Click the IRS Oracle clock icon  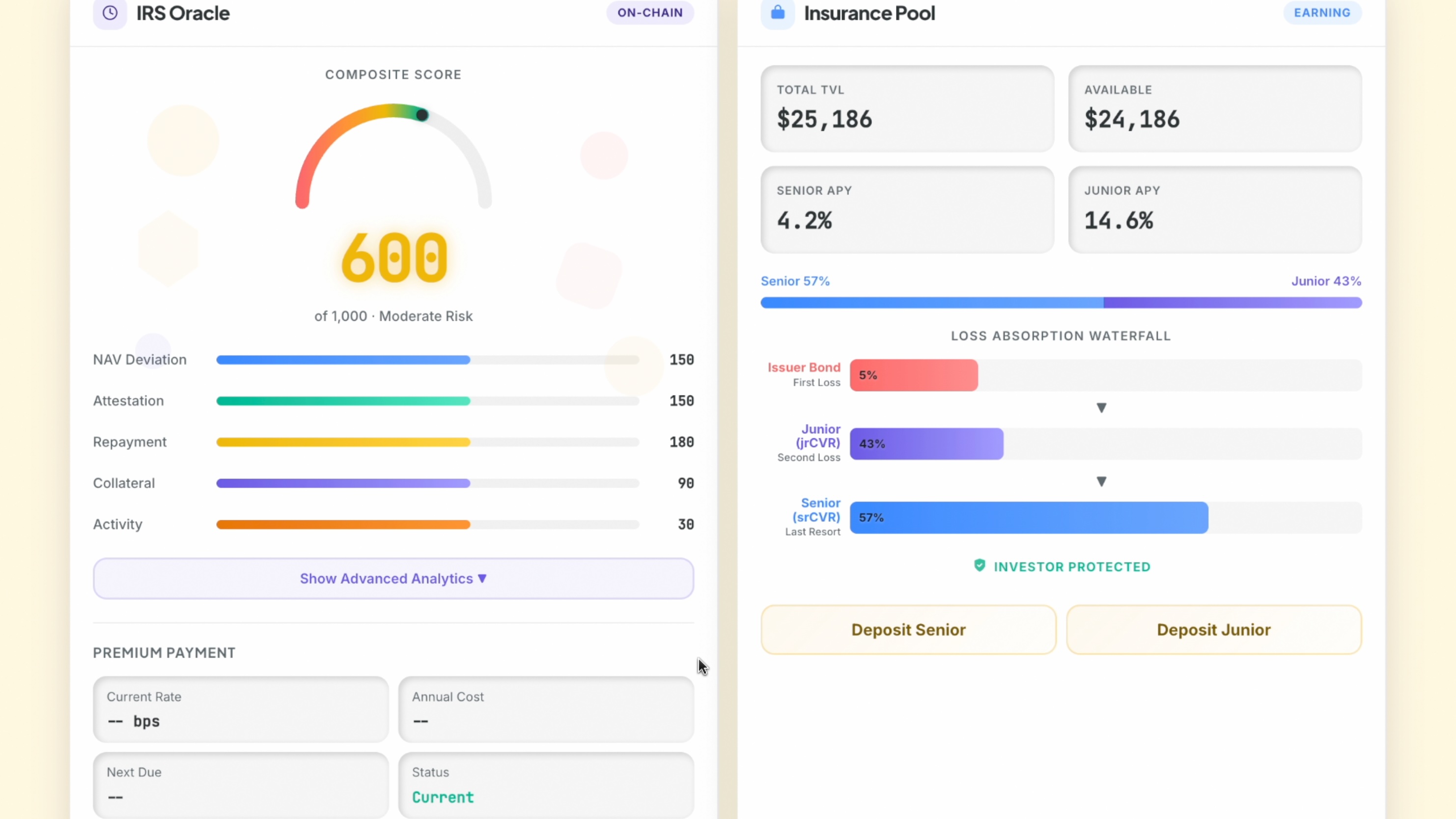110,12
